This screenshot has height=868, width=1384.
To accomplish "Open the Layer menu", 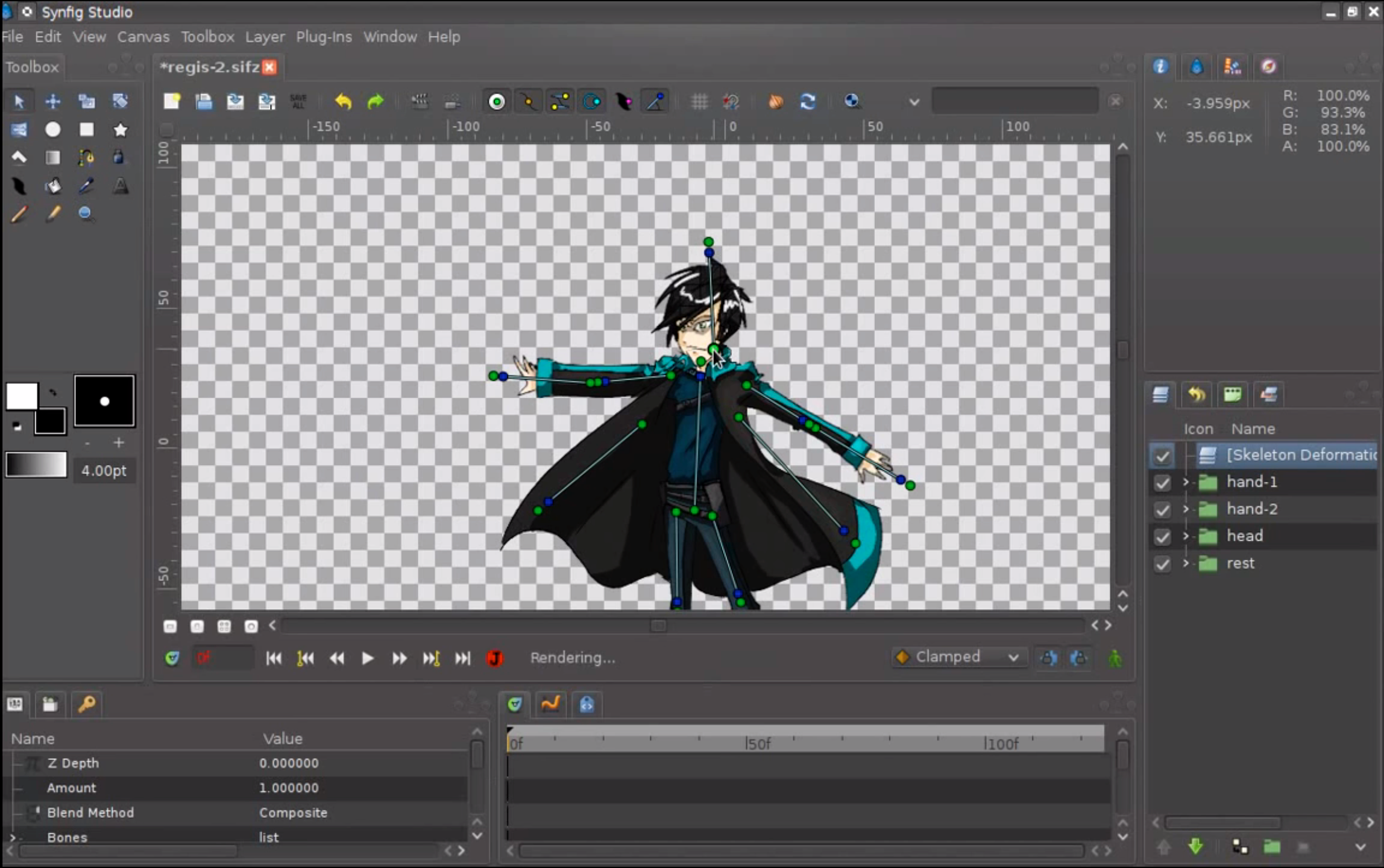I will coord(265,37).
